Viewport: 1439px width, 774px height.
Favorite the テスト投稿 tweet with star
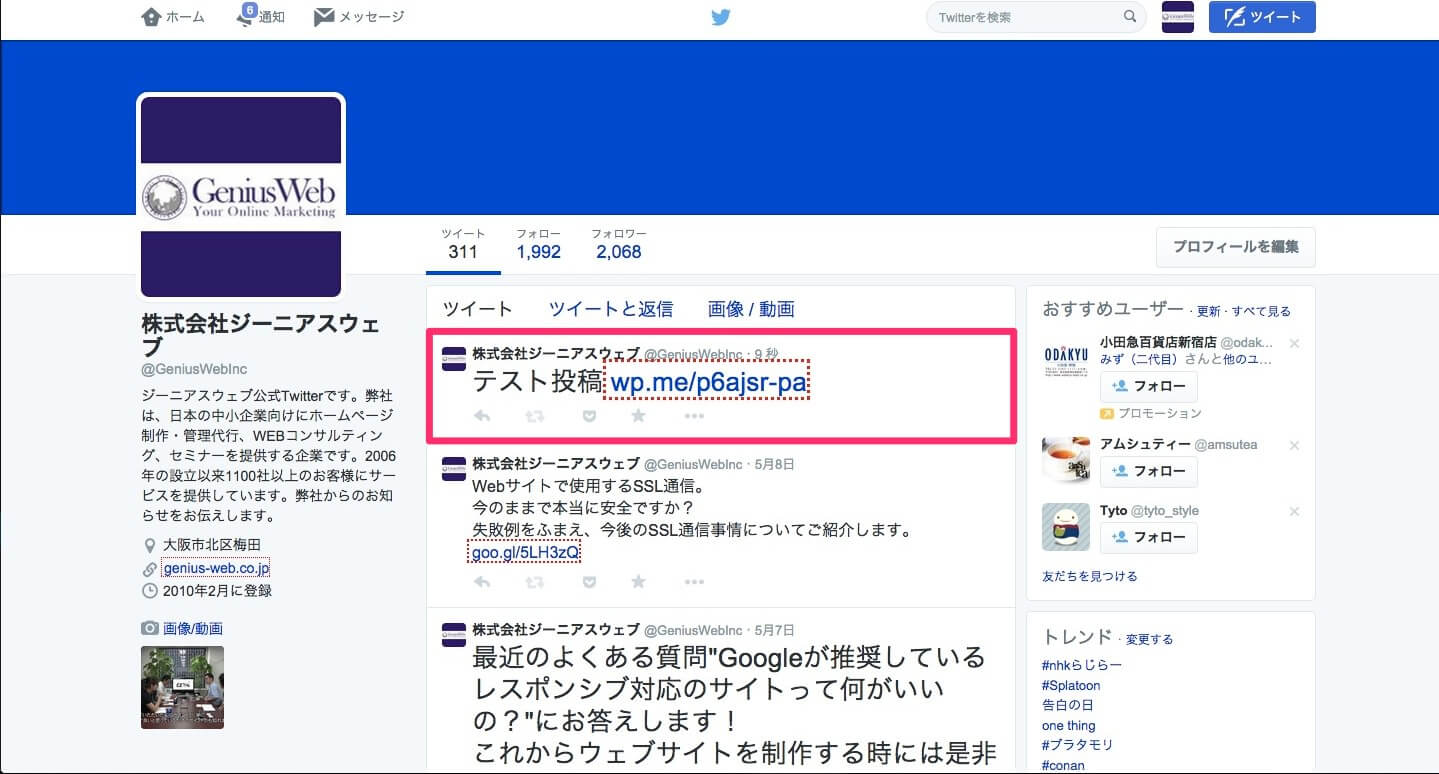tap(638, 415)
